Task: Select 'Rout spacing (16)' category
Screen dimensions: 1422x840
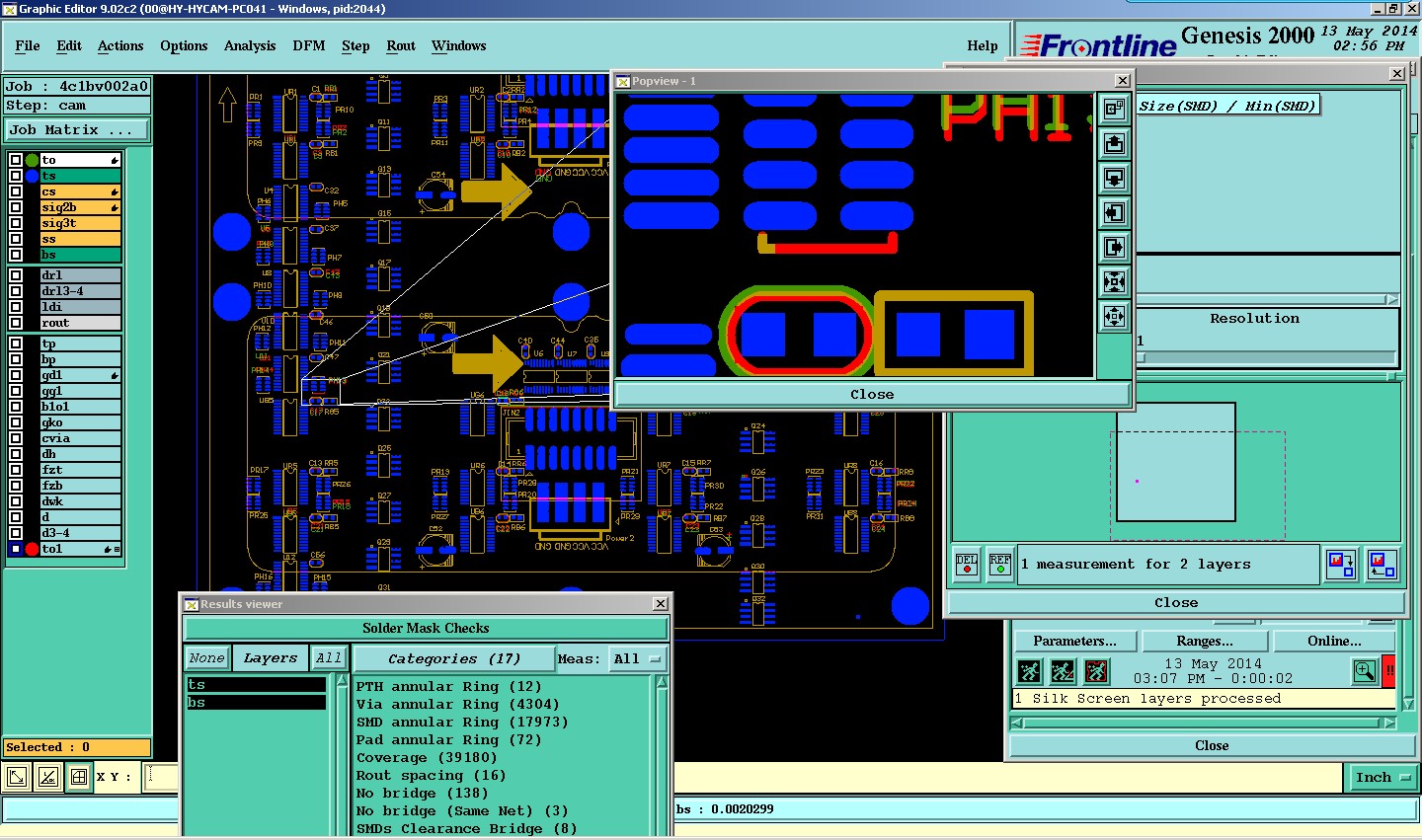Action: click(431, 775)
